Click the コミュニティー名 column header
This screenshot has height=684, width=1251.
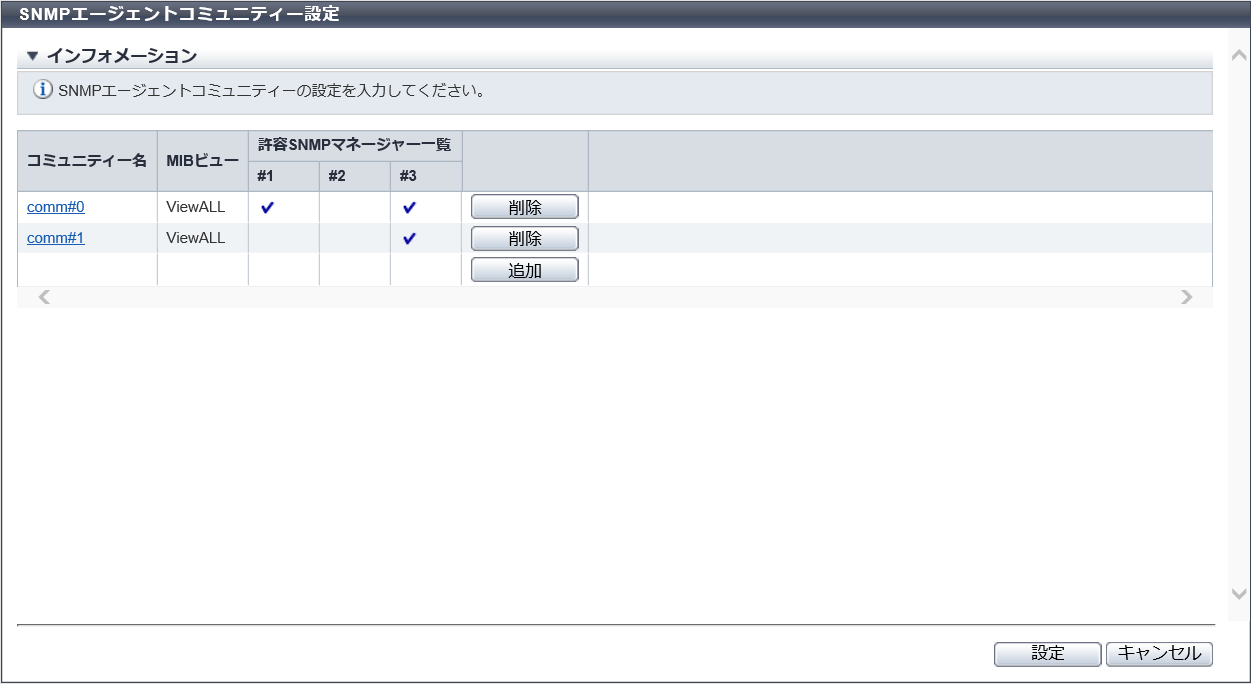87,160
